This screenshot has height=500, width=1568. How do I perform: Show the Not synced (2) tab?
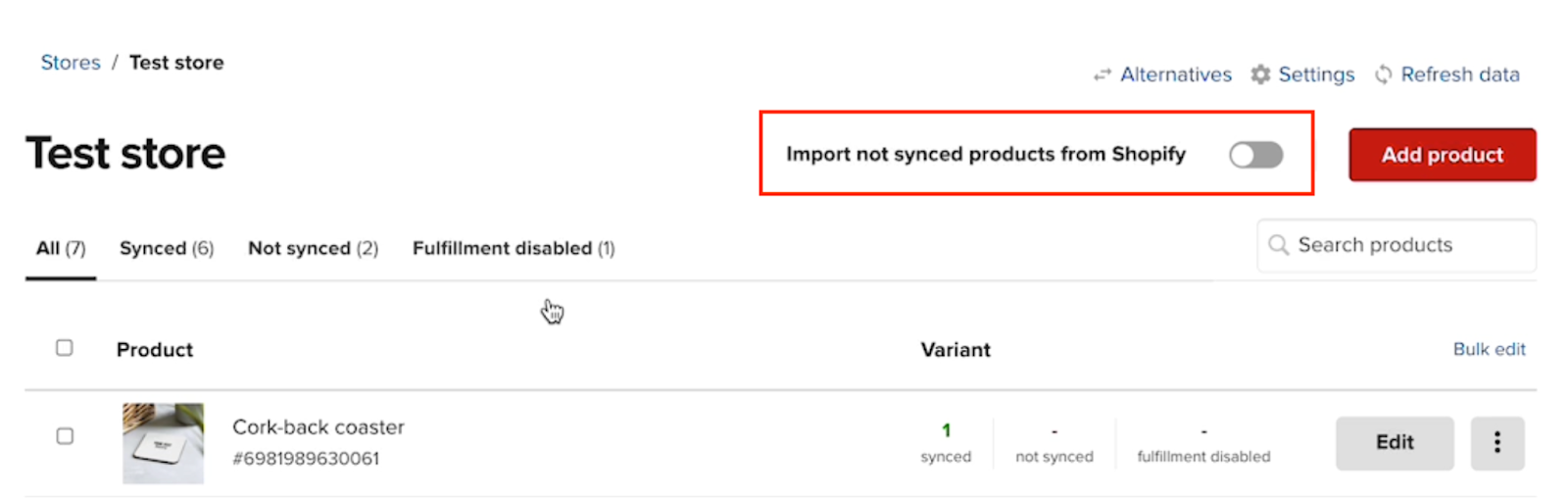click(x=313, y=249)
